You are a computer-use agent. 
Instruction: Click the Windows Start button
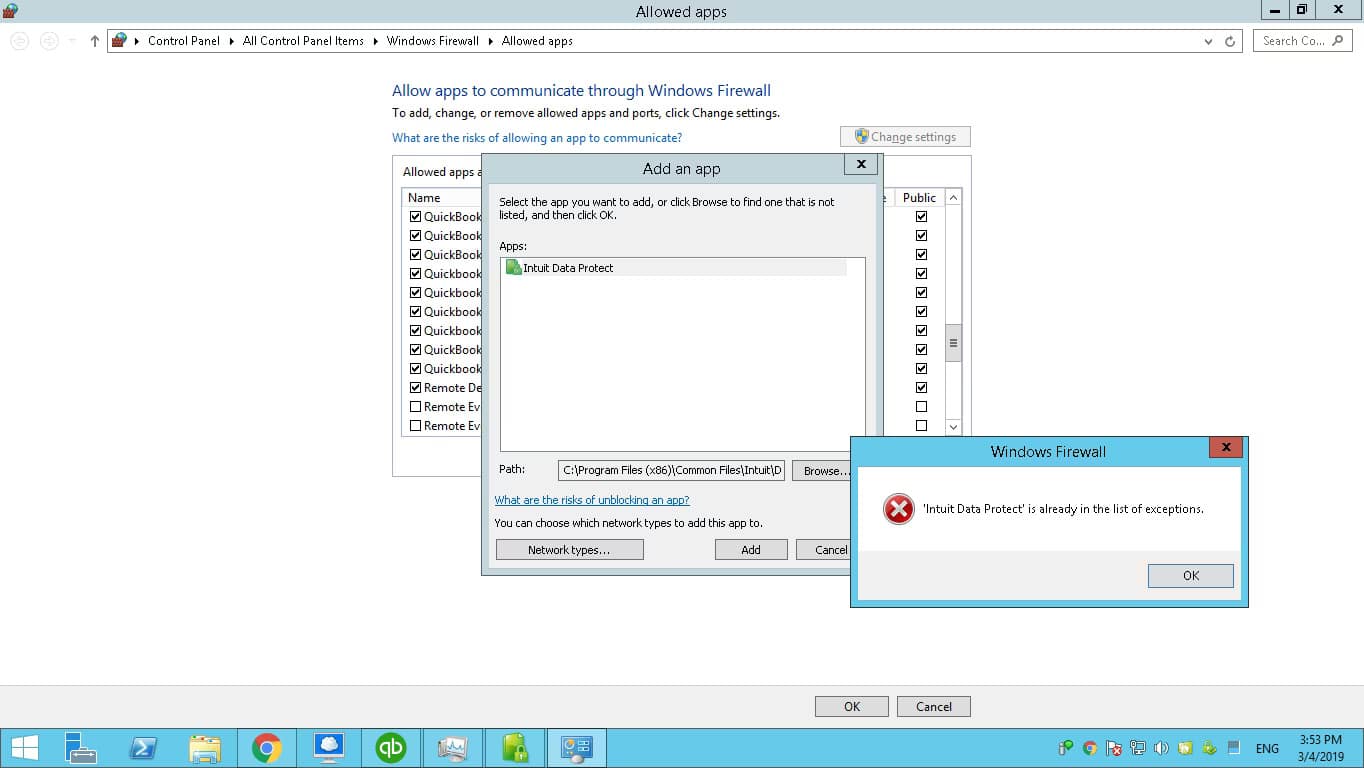point(25,748)
